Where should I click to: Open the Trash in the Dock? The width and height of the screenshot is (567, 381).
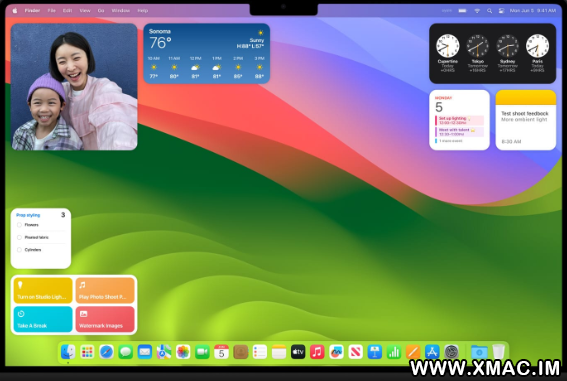[x=498, y=352]
